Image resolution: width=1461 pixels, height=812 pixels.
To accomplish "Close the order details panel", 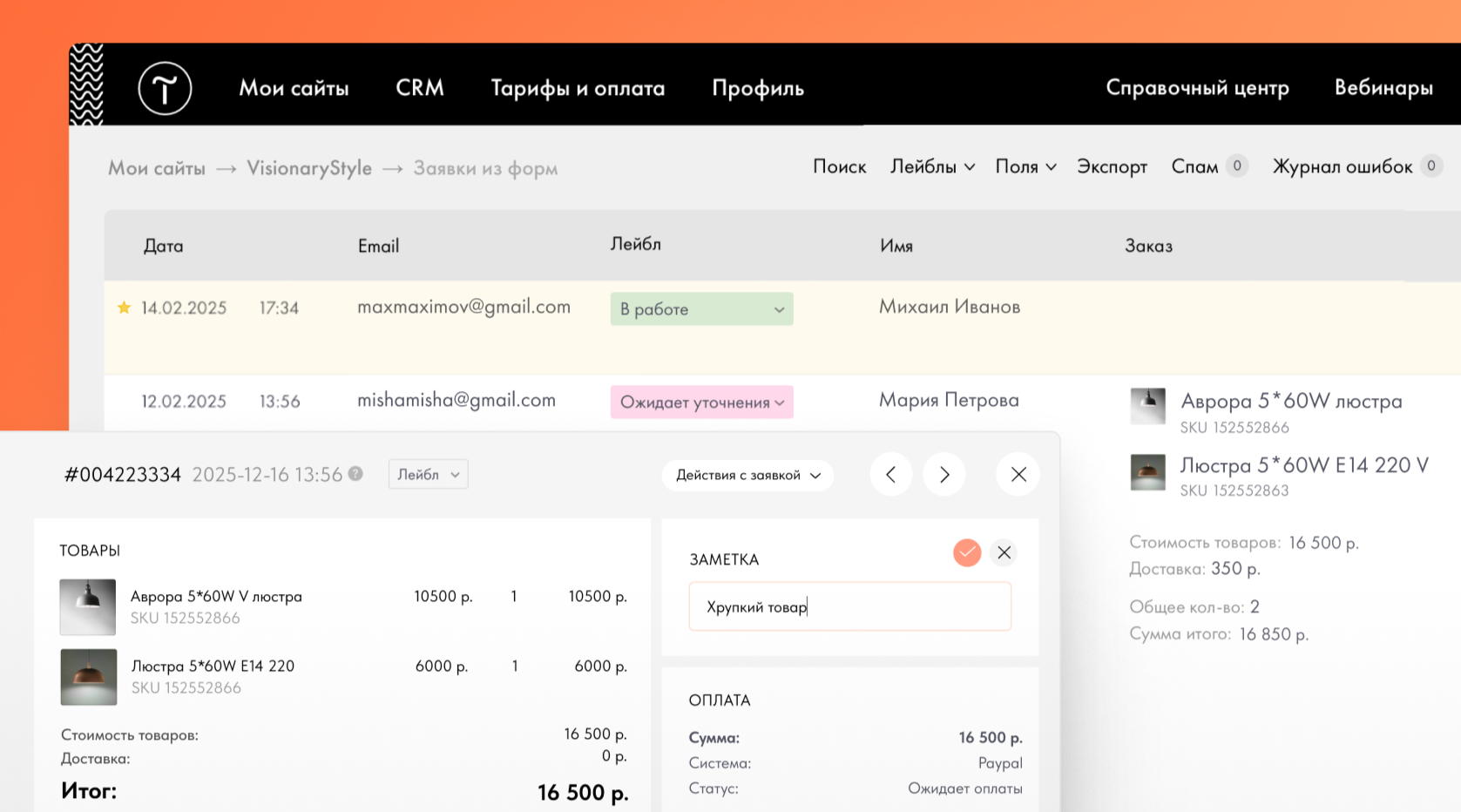I will tap(1018, 475).
